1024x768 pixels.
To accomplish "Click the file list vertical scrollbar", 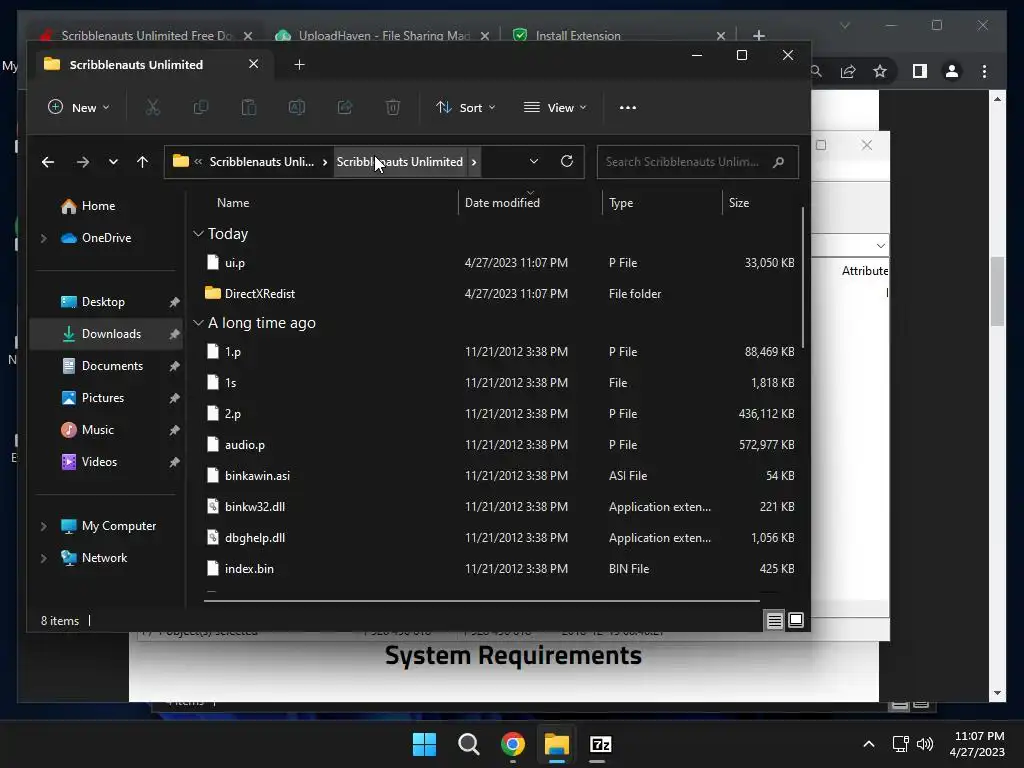I will tap(802, 278).
